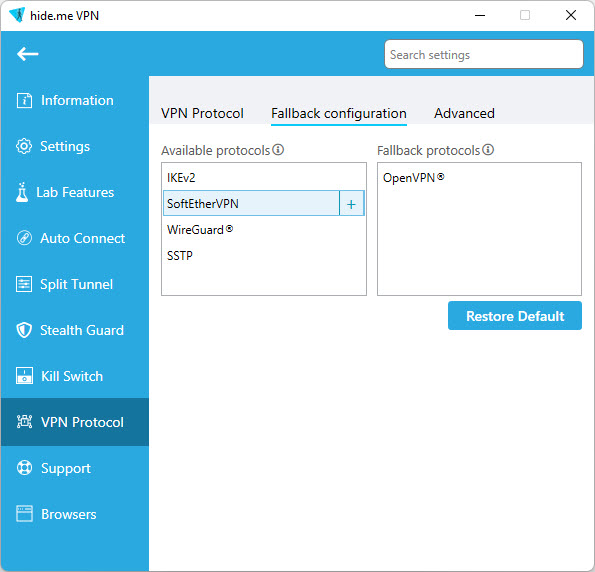Minimize the hide.me VPN window
Screen dimensions: 595x572
480,16
